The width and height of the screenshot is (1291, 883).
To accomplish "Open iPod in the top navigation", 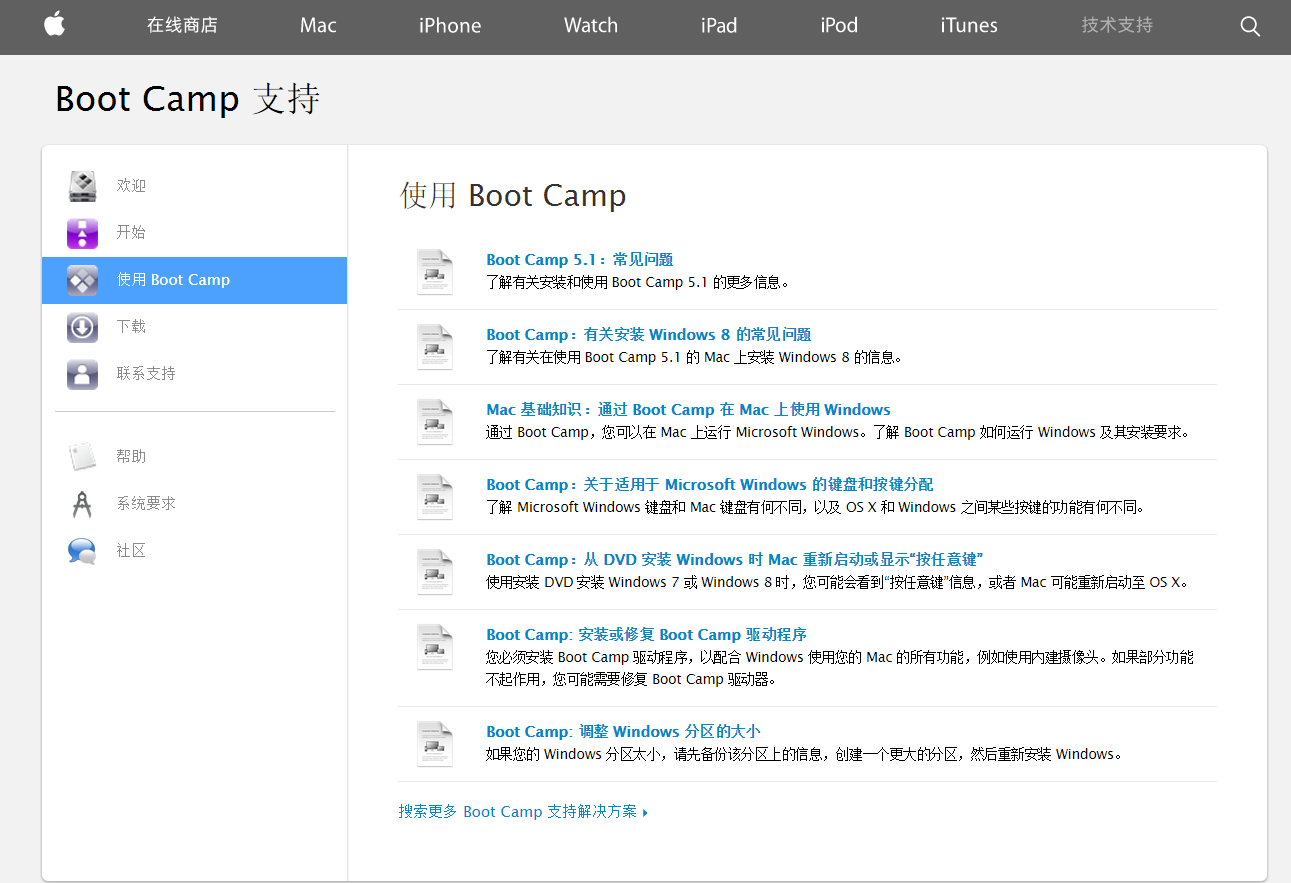I will coord(839,26).
